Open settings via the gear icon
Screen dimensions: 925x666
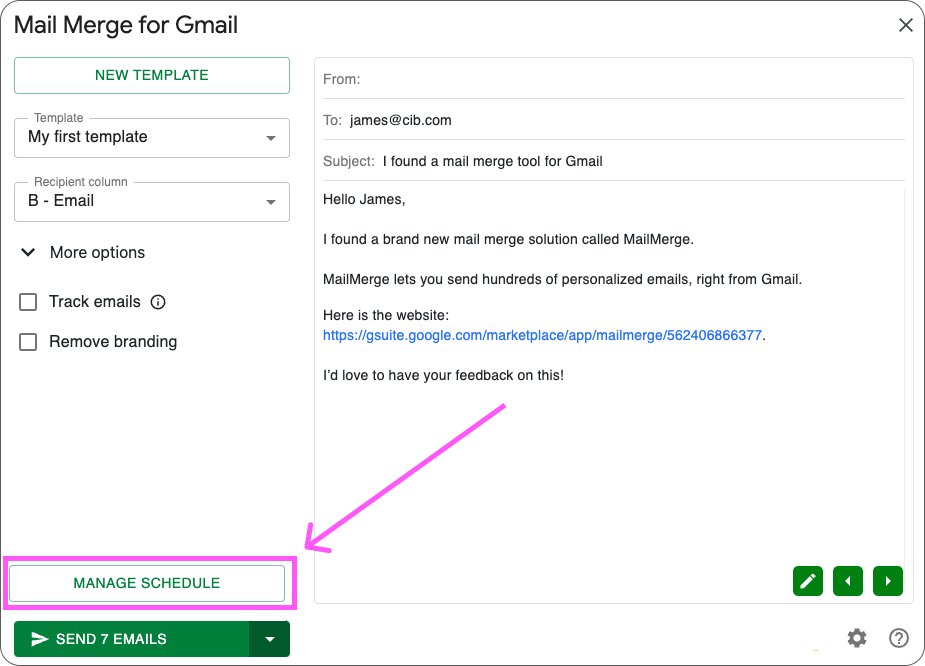click(x=857, y=638)
